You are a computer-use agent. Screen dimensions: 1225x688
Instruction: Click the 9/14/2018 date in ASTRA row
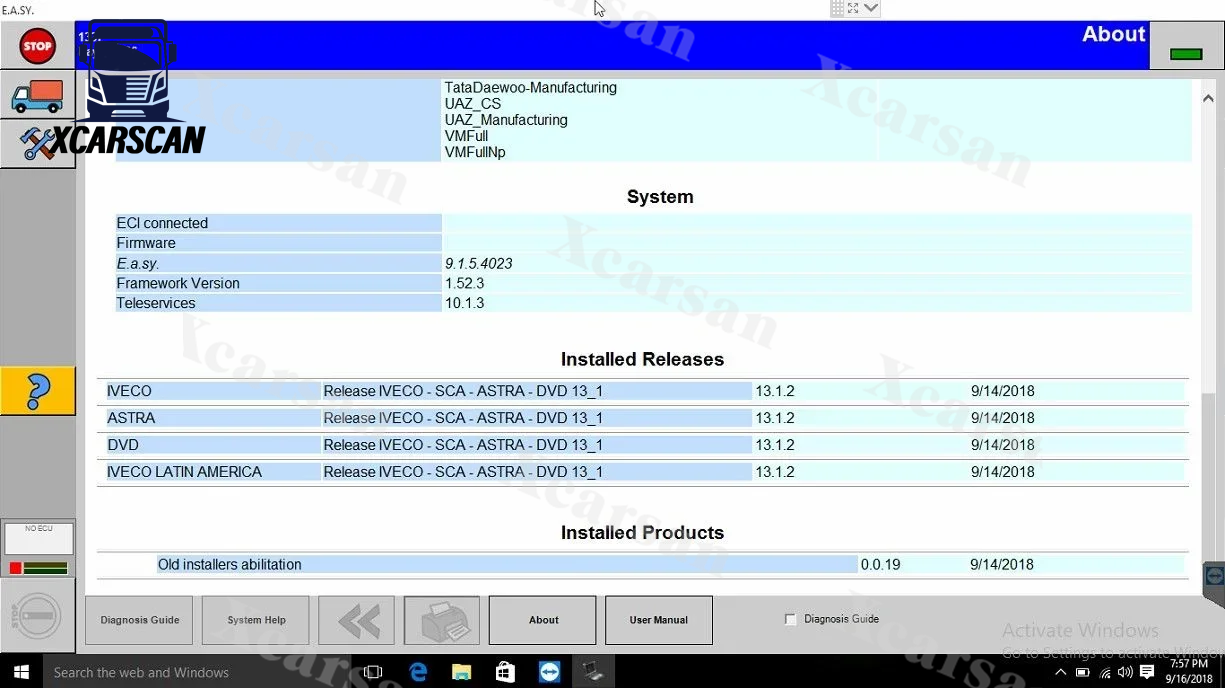(1003, 418)
